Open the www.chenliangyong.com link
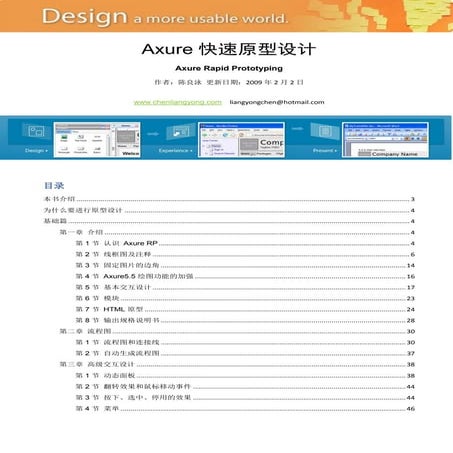The height and width of the screenshot is (453, 453). [177, 102]
